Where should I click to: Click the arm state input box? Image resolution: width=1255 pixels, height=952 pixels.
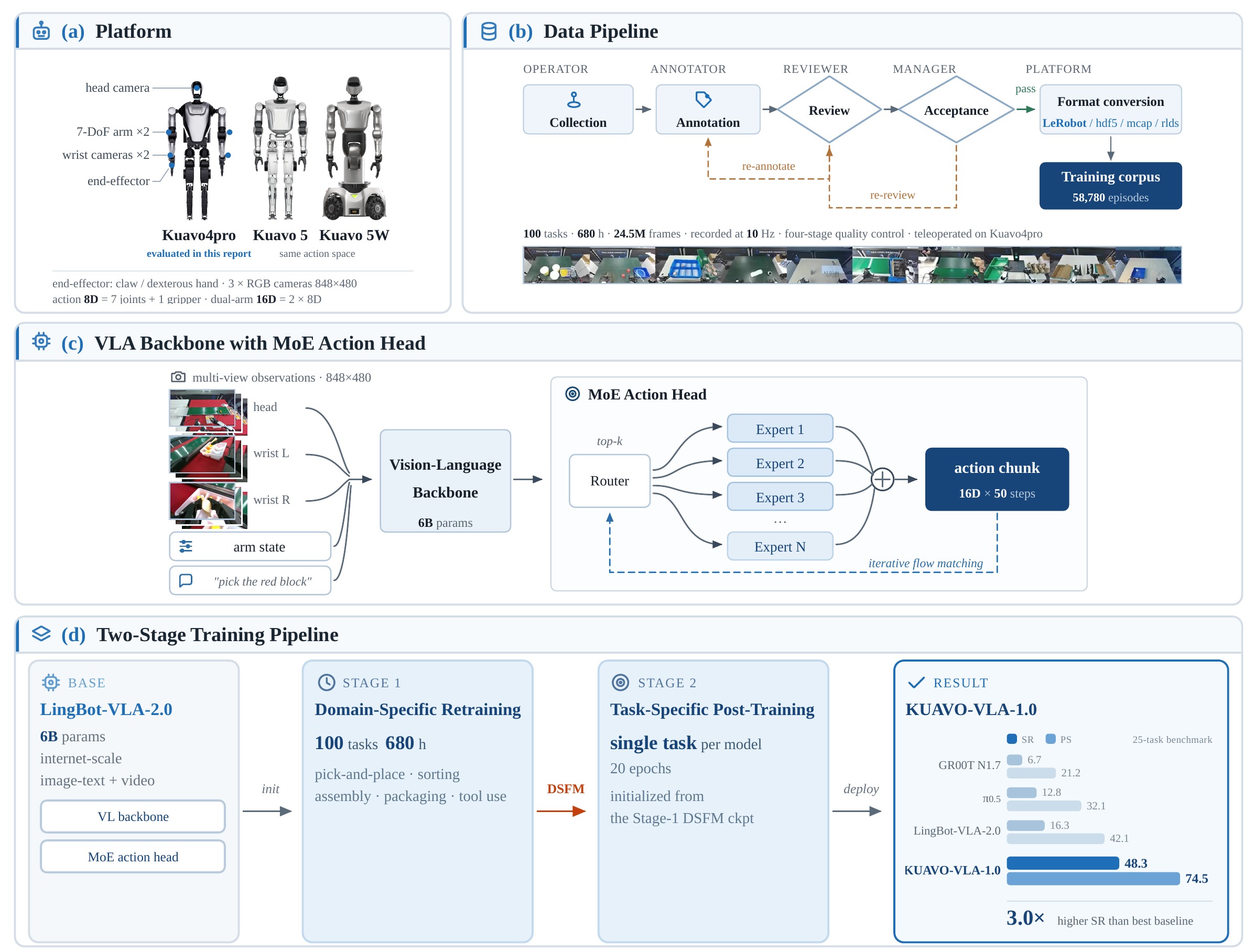(x=250, y=546)
